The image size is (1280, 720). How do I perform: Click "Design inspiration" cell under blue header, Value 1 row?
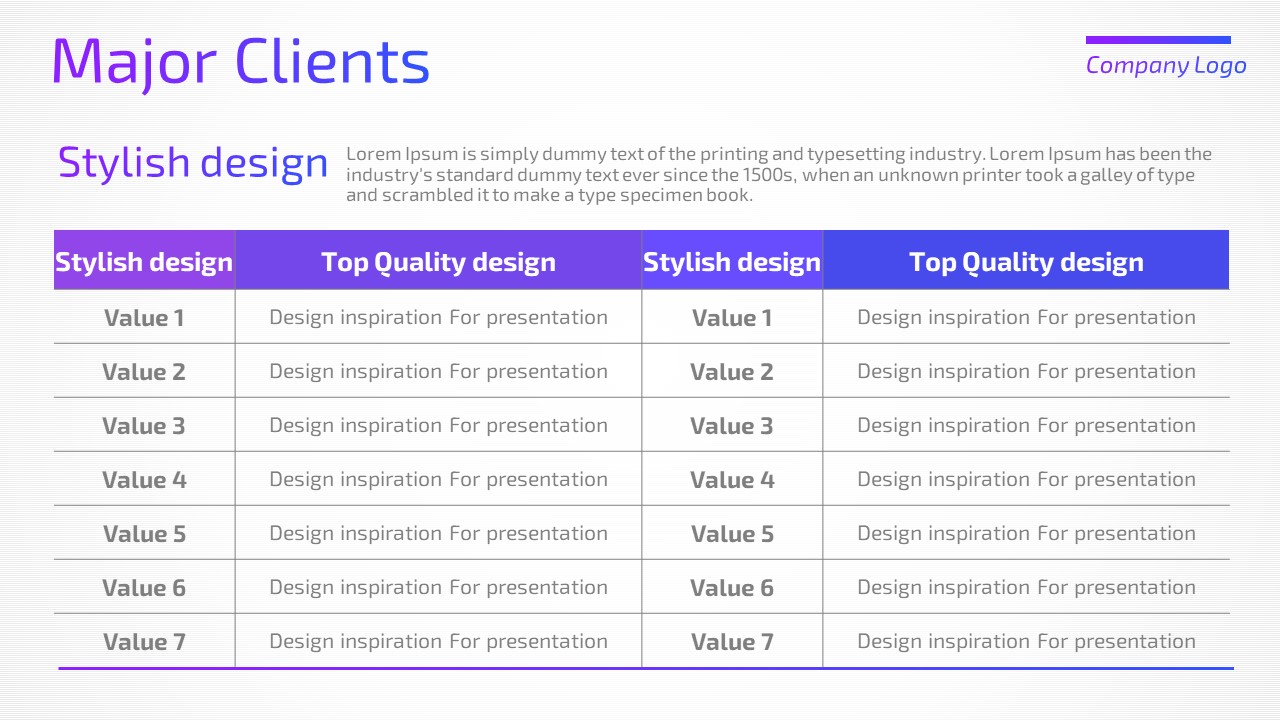tap(1026, 318)
